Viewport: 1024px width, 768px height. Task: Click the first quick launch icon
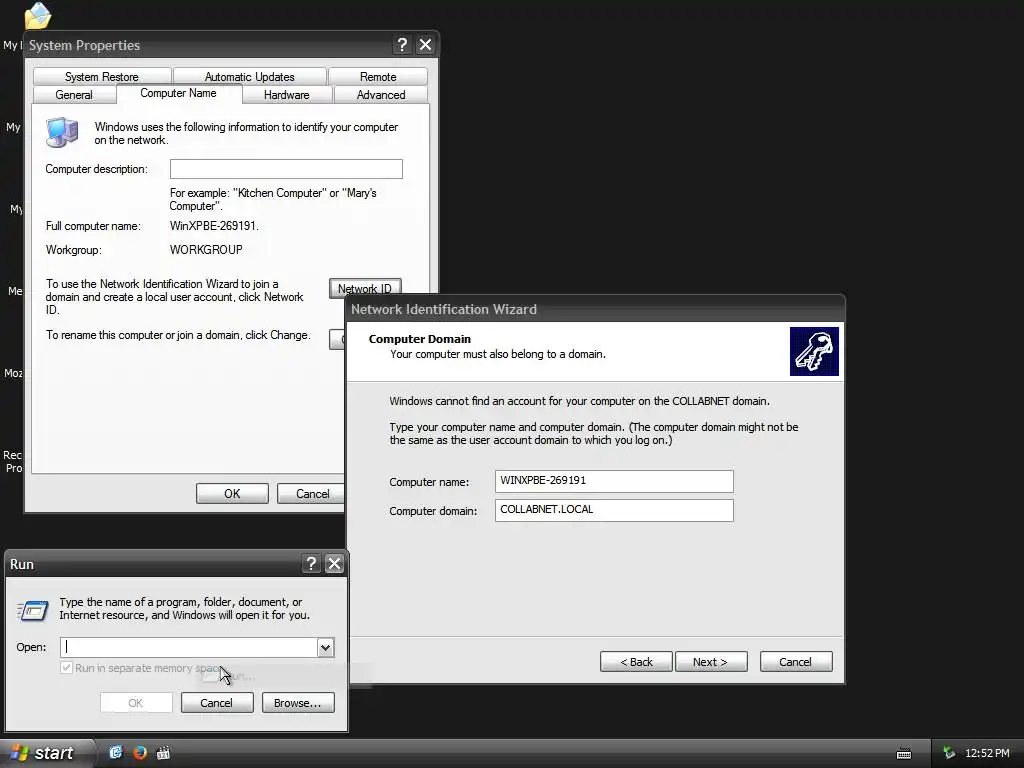click(x=116, y=753)
